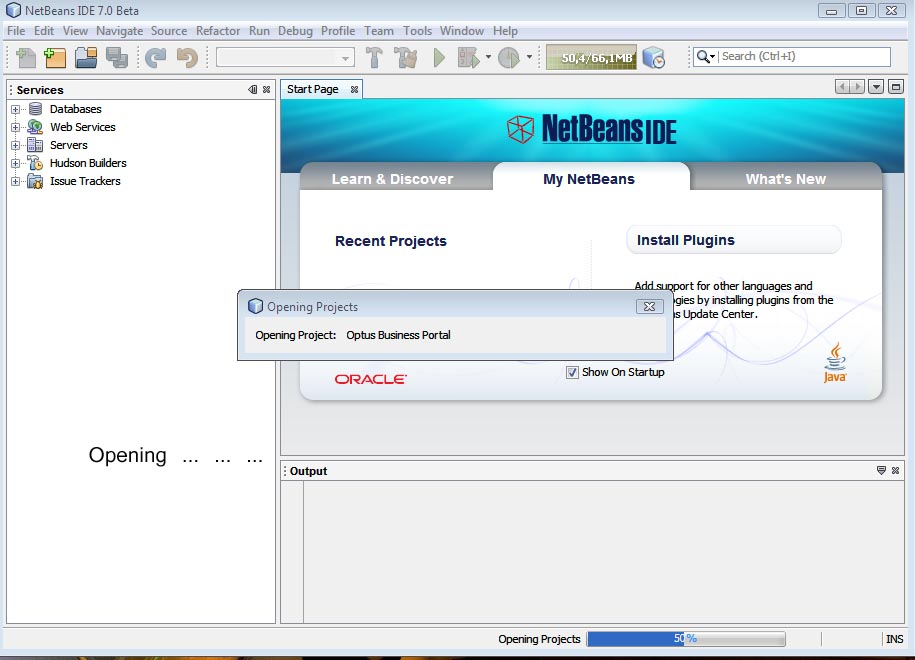Click the Java logo link
This screenshot has height=660, width=915.
835,362
